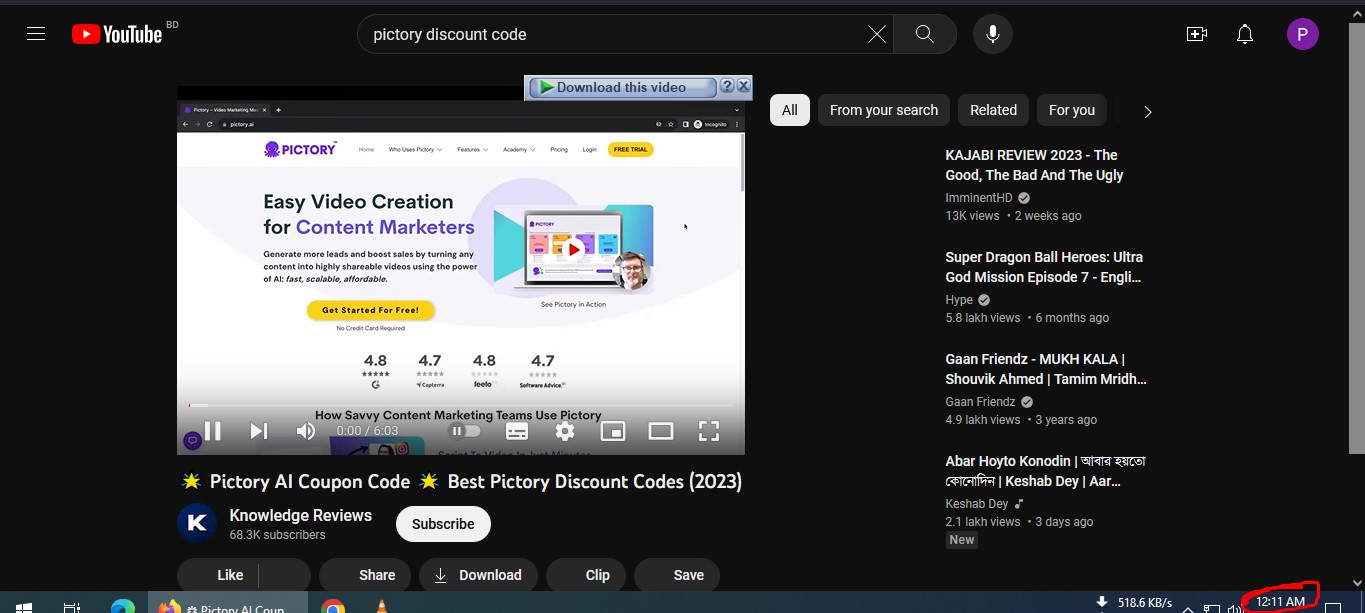Share the video

pyautogui.click(x=365, y=575)
